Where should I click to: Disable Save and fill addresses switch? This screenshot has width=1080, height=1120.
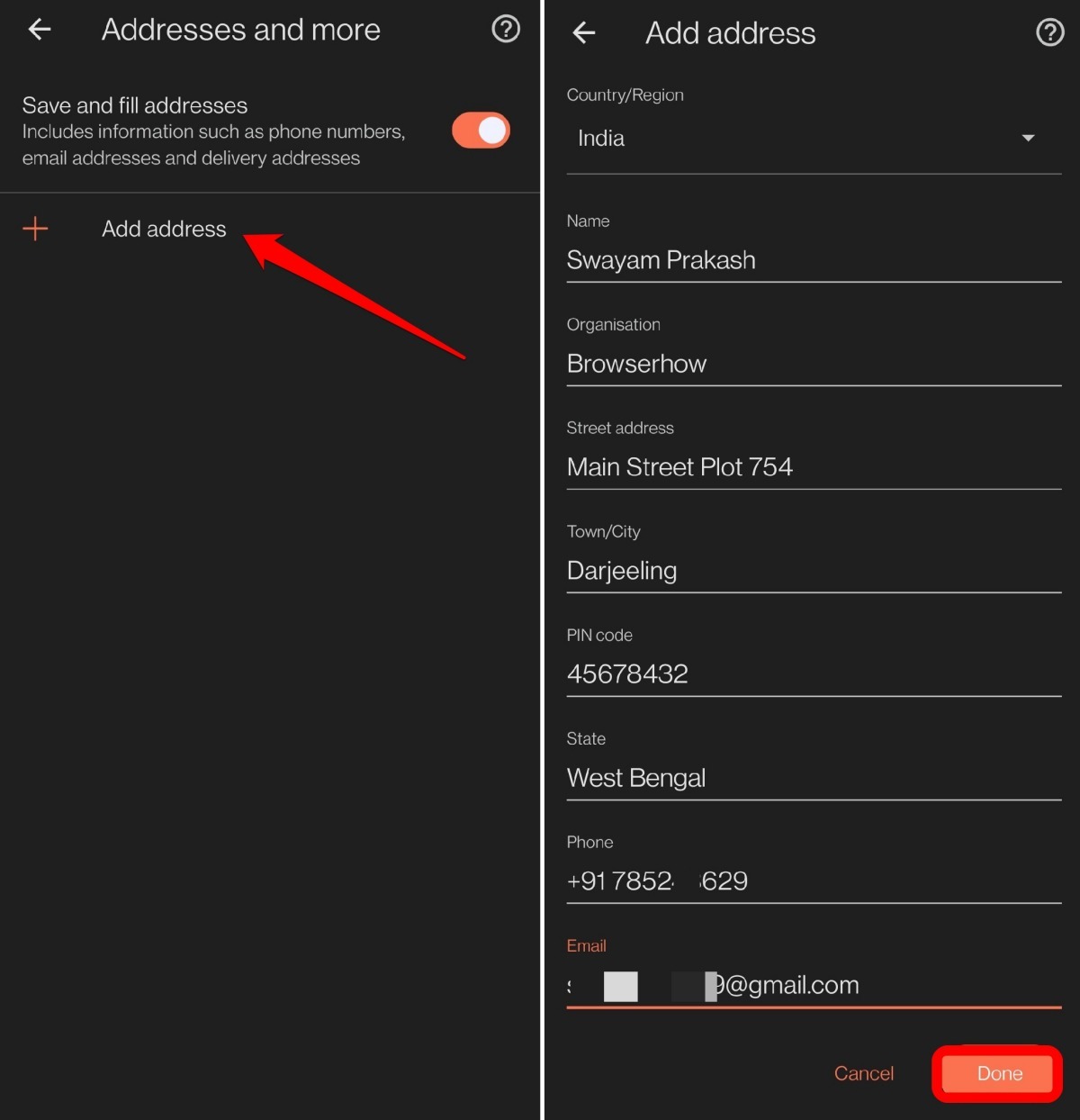481,131
